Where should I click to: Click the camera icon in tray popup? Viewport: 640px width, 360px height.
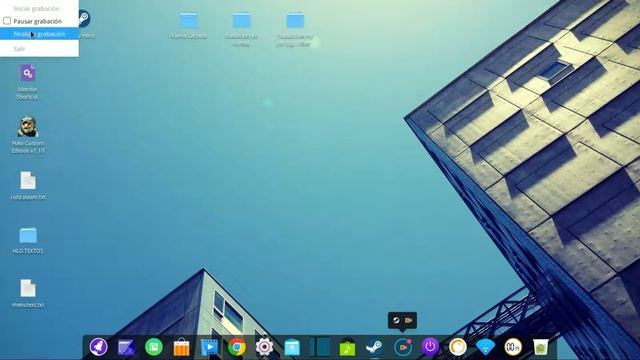click(x=409, y=320)
